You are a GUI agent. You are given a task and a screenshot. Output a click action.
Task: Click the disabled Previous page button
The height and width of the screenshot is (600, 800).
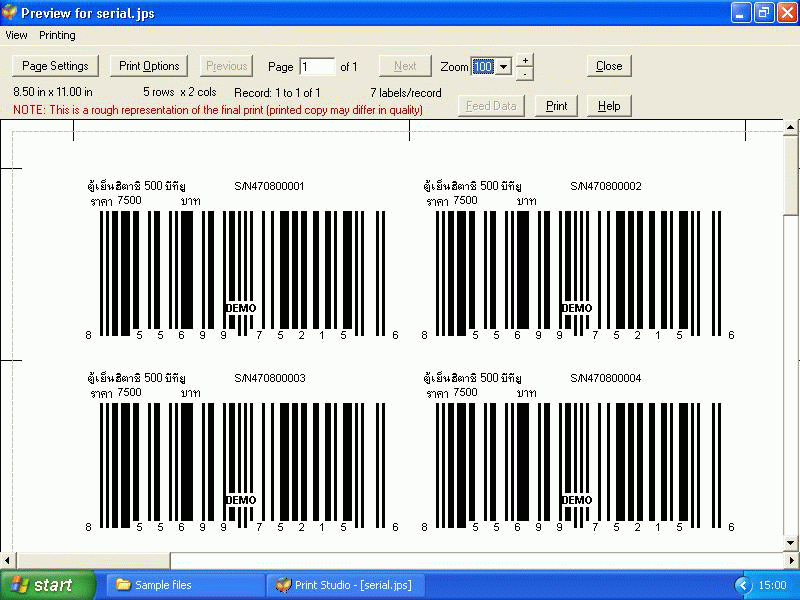pyautogui.click(x=227, y=66)
